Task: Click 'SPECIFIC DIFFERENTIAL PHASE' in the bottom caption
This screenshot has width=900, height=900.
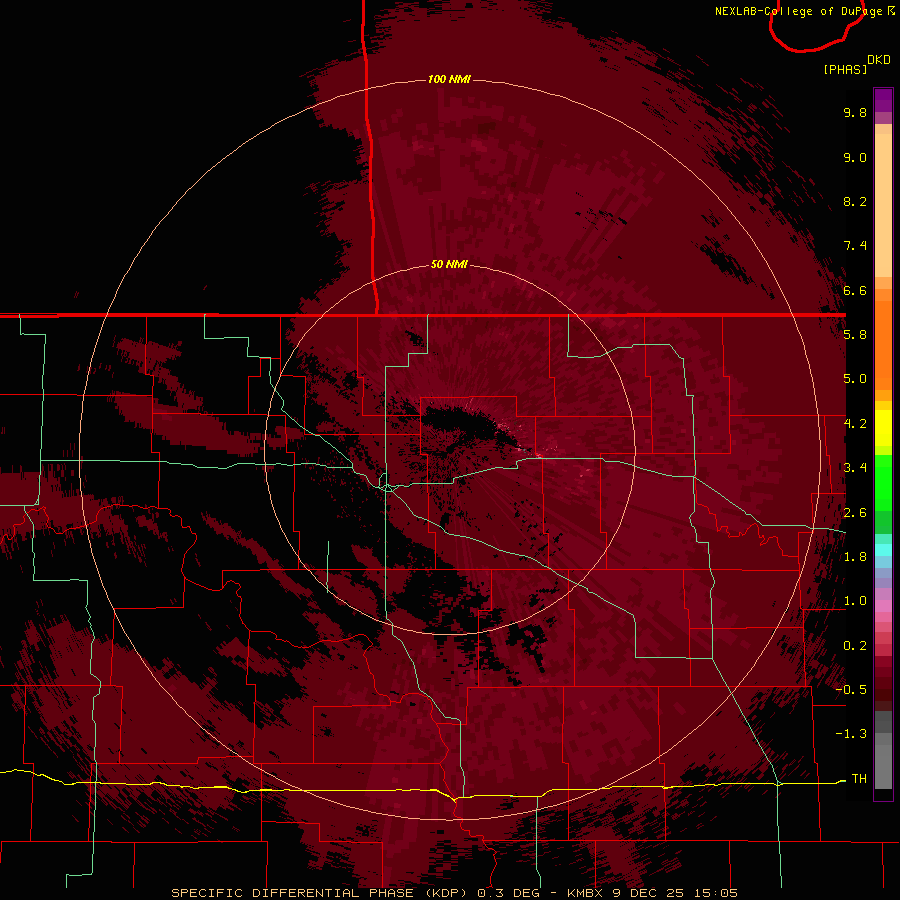Action: tap(292, 893)
